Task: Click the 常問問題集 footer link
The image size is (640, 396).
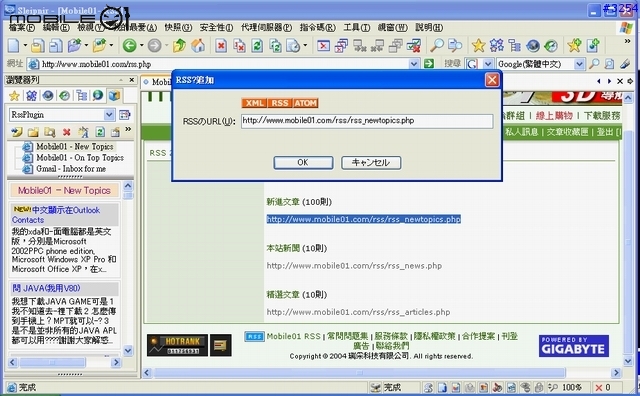Action: tap(347, 336)
